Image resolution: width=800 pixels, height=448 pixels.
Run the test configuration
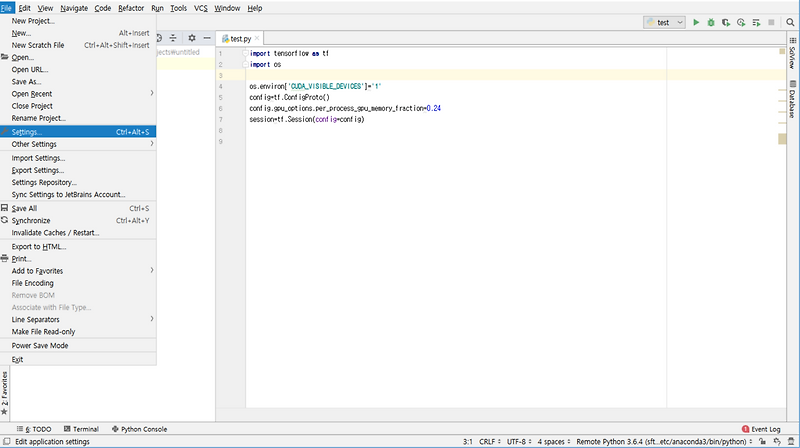[x=696, y=22]
